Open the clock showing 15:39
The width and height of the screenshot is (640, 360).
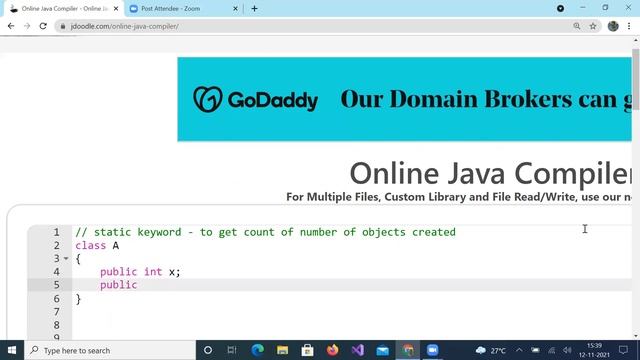[594, 350]
